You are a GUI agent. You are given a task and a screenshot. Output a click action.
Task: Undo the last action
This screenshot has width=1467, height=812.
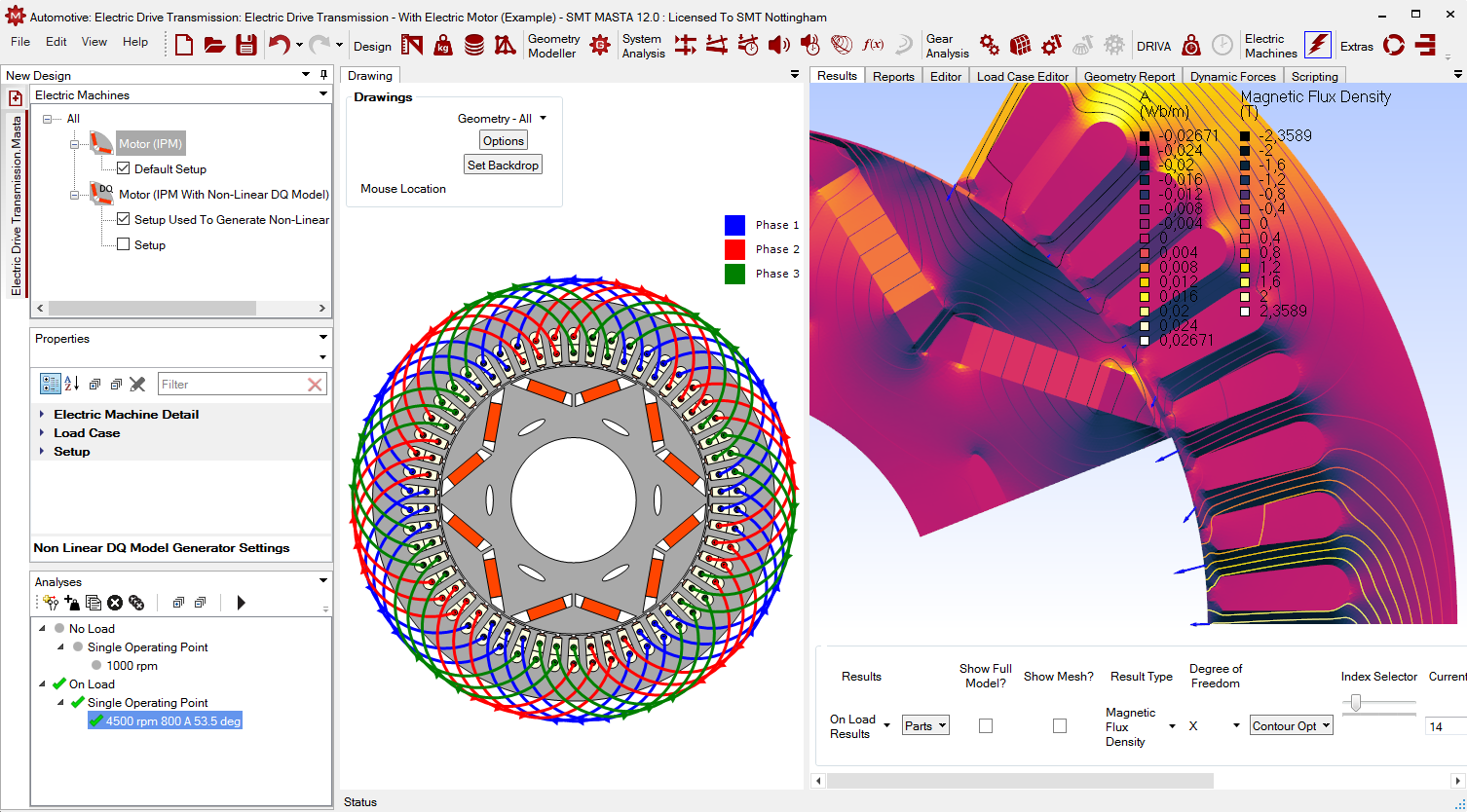click(x=280, y=45)
